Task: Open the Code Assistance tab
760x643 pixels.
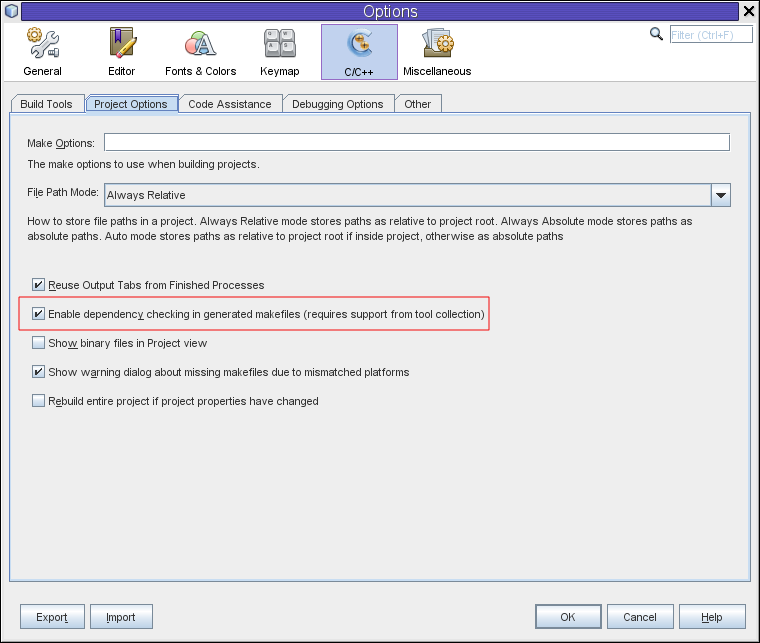Action: click(x=229, y=104)
